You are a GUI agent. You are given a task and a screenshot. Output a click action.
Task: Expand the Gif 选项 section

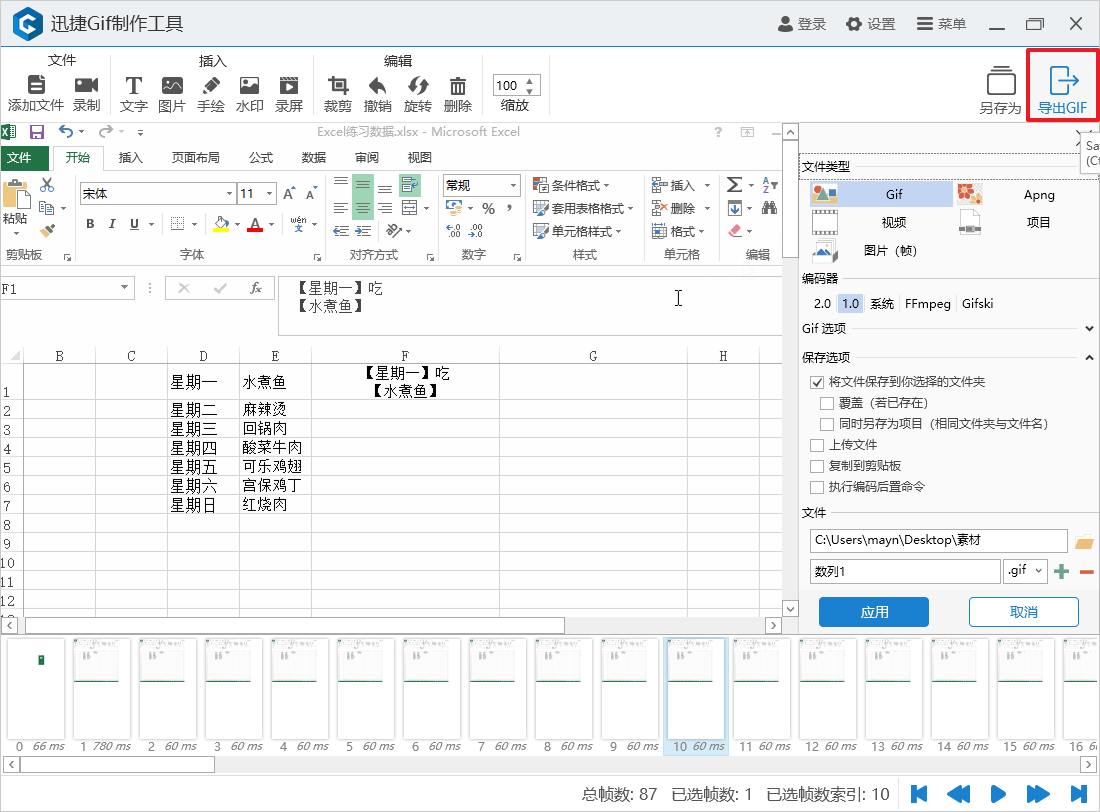point(1088,328)
